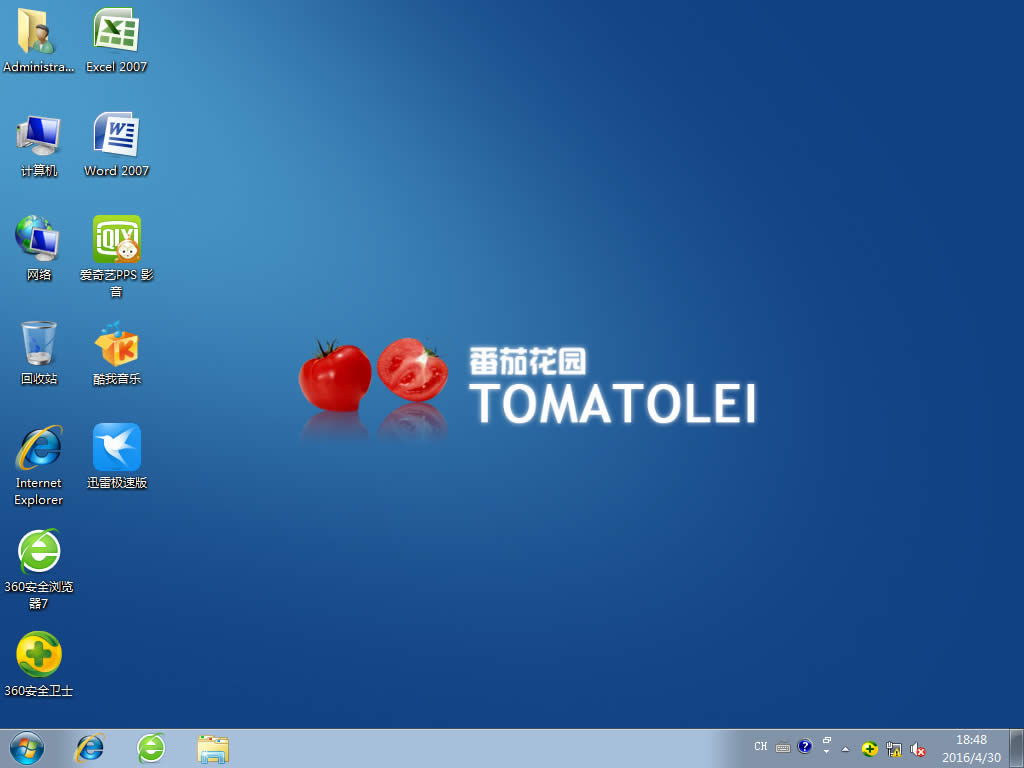This screenshot has width=1024, height=768.
Task: Select the Kuwo Music (酷我音乐) icon
Action: tap(116, 344)
